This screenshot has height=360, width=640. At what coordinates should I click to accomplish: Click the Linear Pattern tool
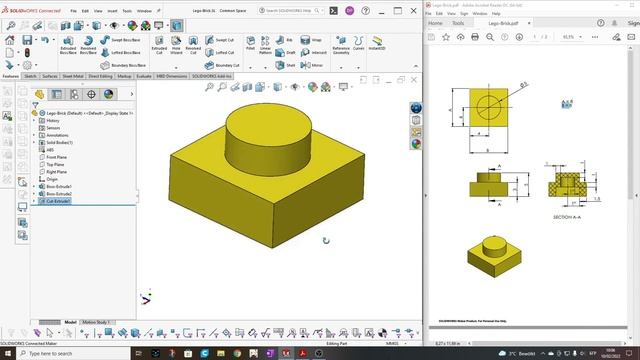(x=265, y=44)
